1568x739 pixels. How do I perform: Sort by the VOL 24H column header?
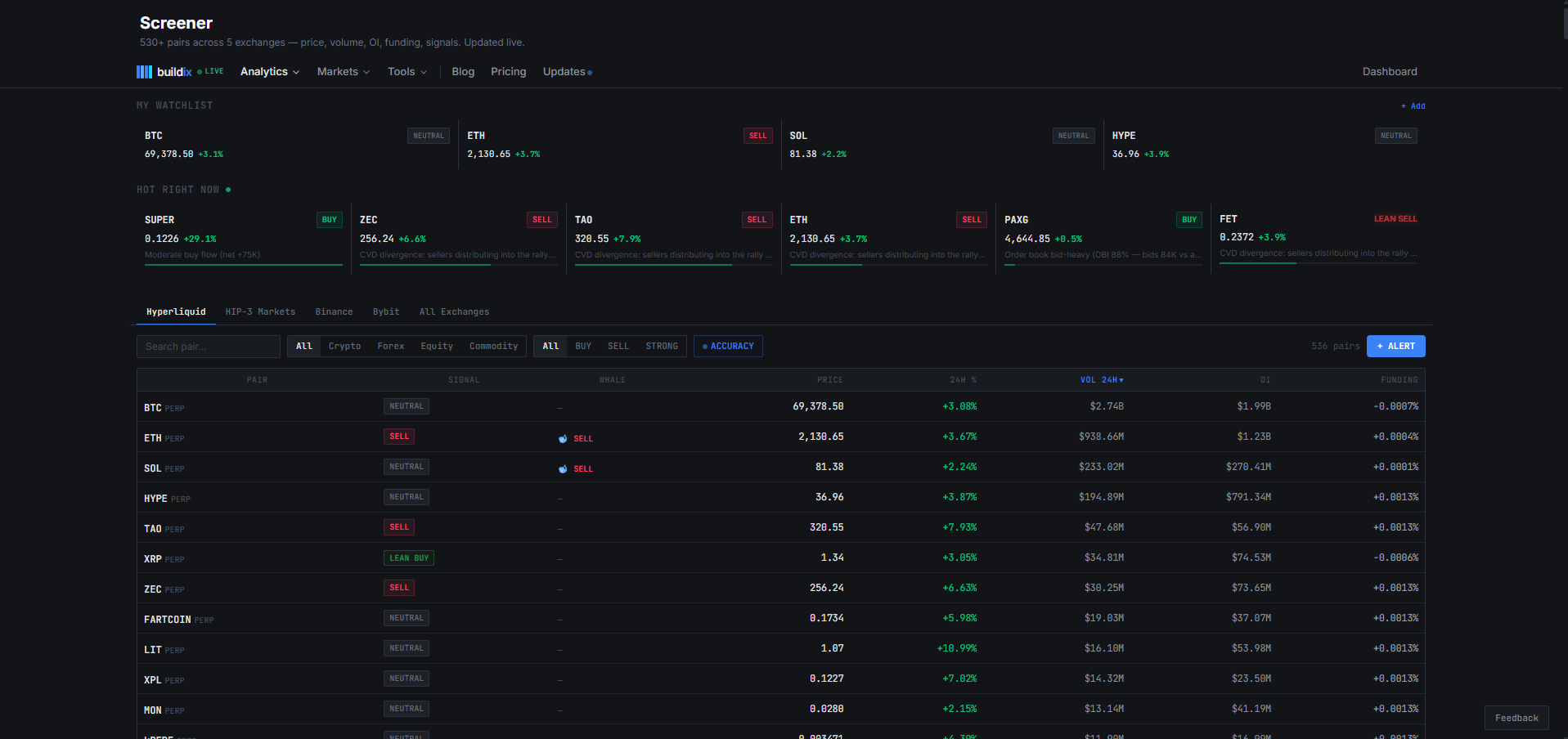[x=1101, y=380]
